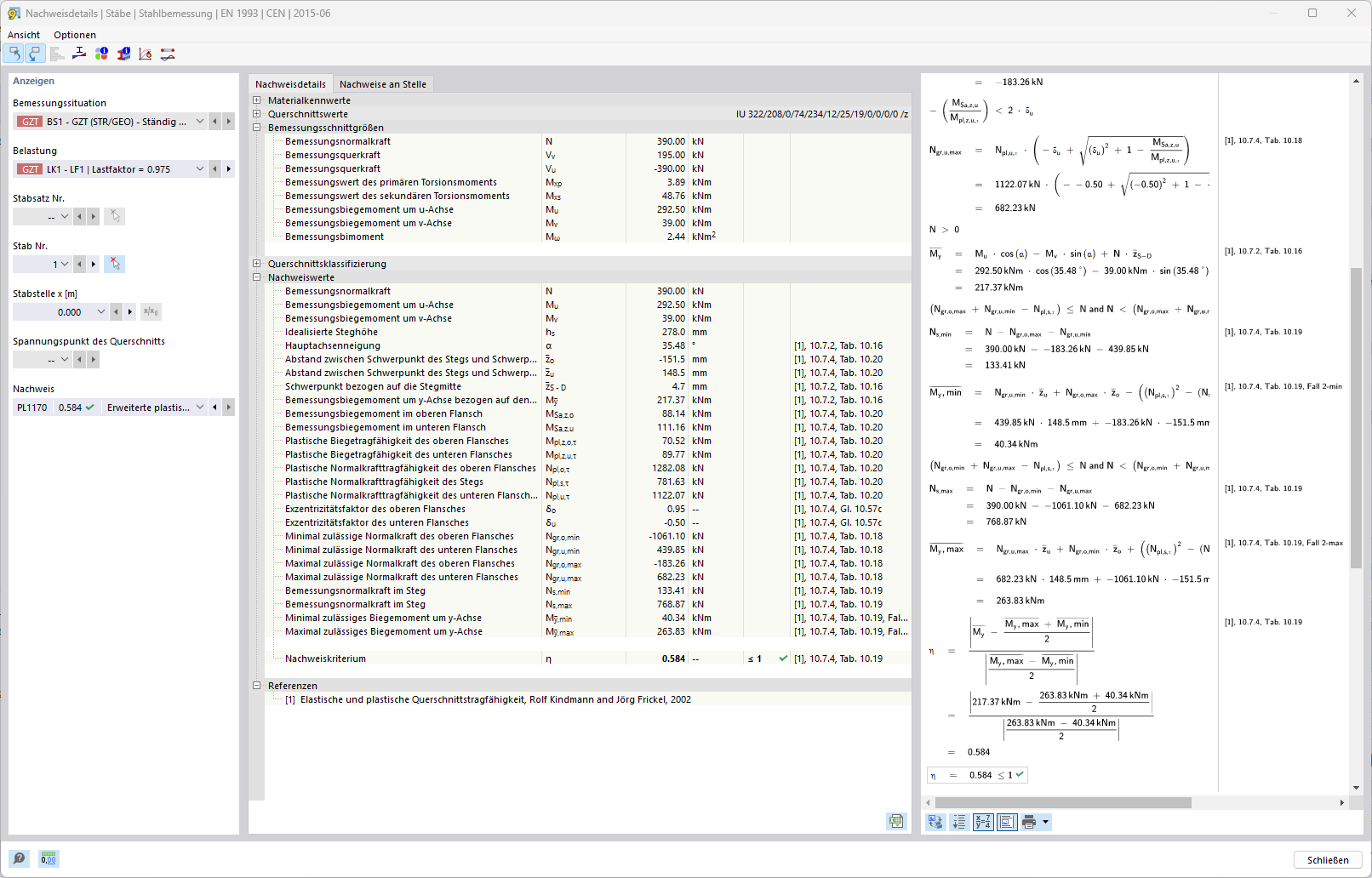Image resolution: width=1372 pixels, height=878 pixels.
Task: Step to the next Stabstelle x value
Action: tap(130, 311)
